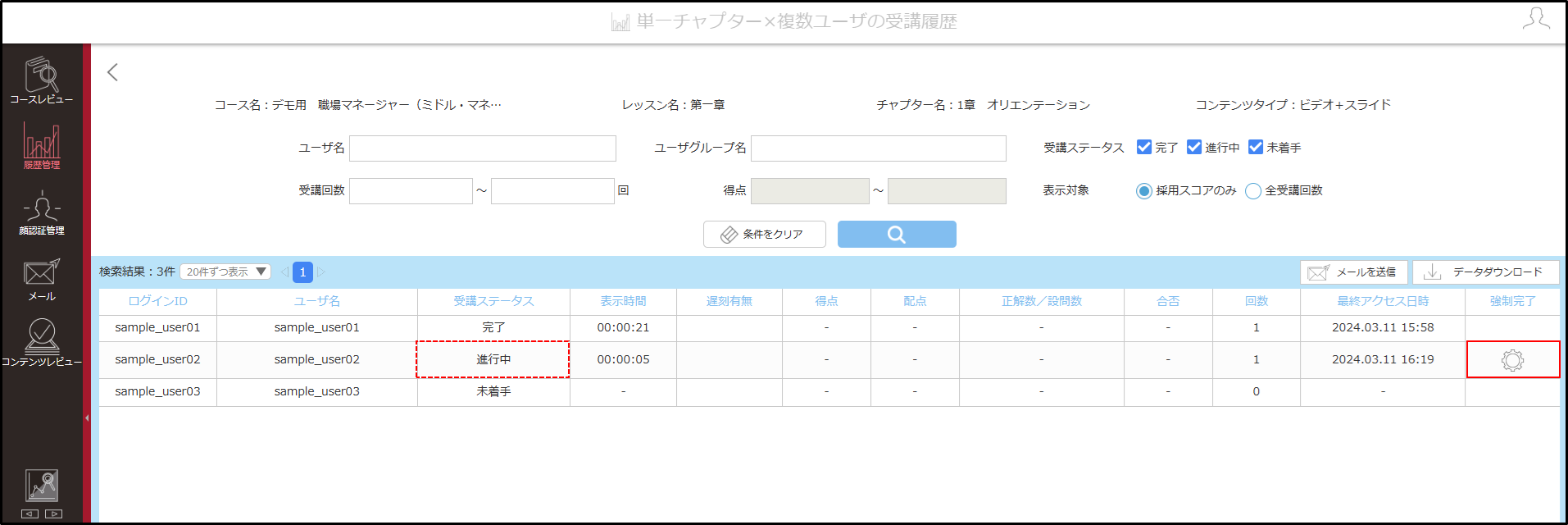This screenshot has width=1568, height=525.
Task: Focus the ユーザグループ名 input field
Action: [x=879, y=148]
